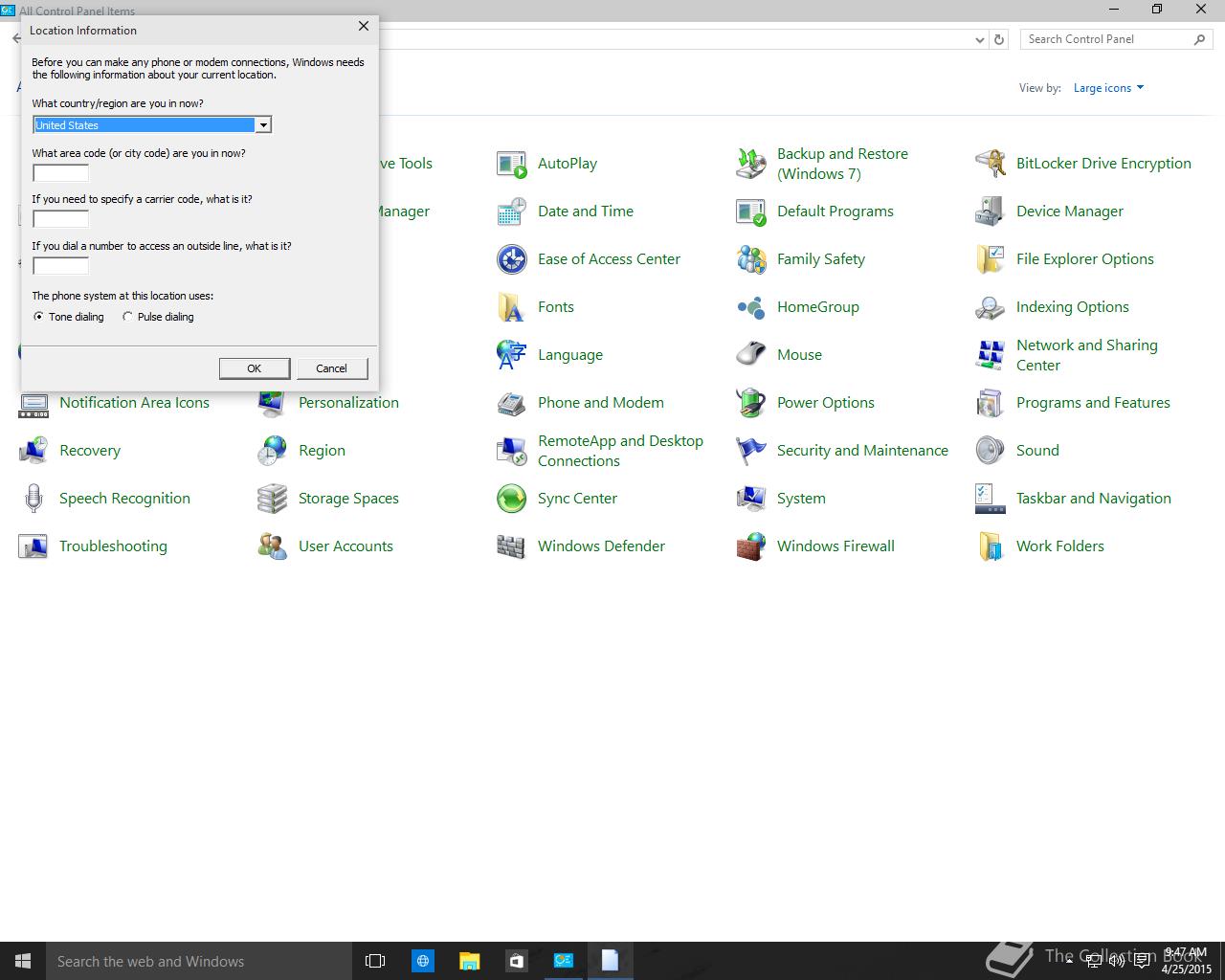Viewport: 1225px width, 980px height.
Task: Expand the Large icons view dropdown
Action: click(x=1108, y=88)
